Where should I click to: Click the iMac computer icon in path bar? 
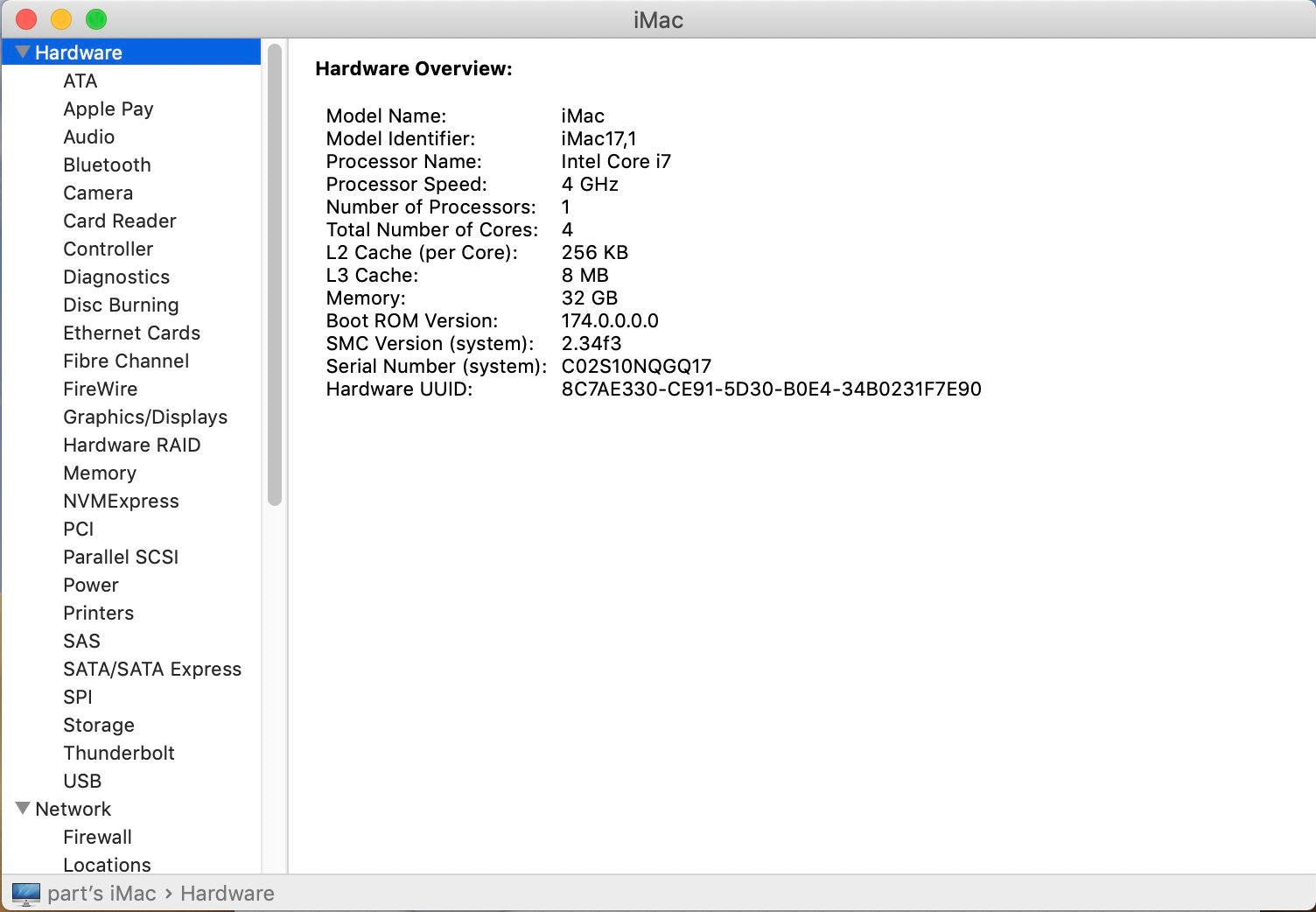click(25, 894)
